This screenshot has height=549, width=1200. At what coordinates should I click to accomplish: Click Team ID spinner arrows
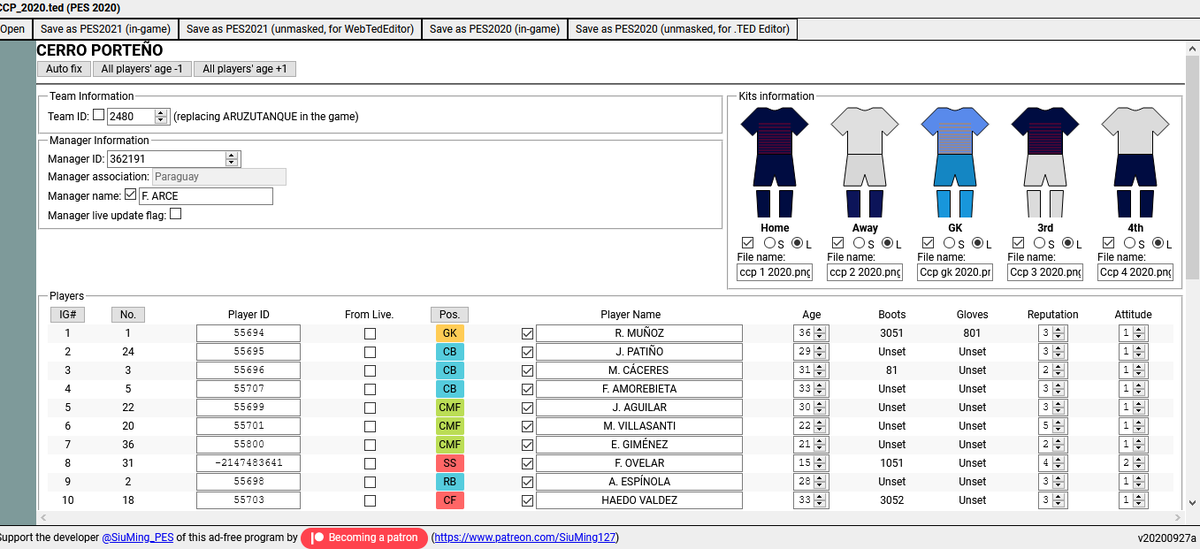[x=162, y=116]
